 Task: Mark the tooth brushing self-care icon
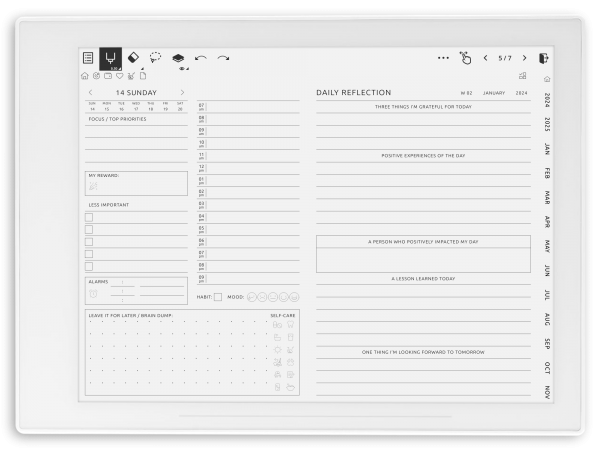(x=290, y=325)
